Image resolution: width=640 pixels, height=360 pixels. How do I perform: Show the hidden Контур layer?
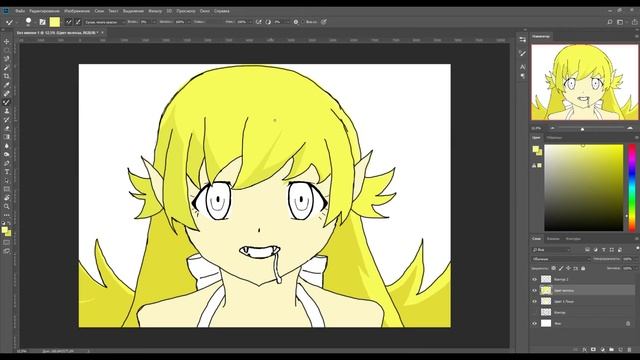(x=535, y=312)
